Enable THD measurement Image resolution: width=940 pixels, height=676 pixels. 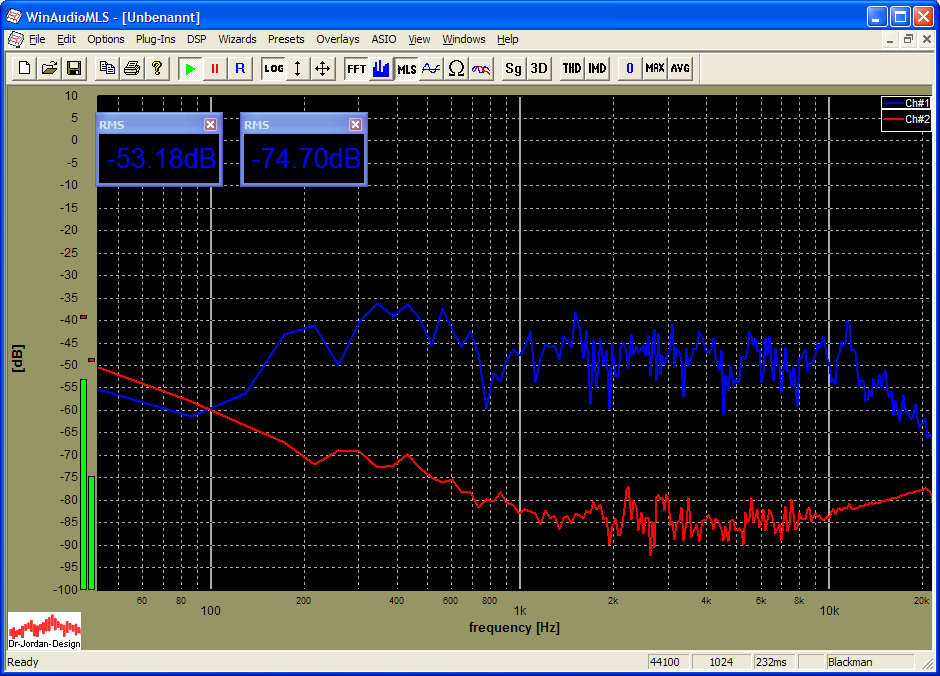(x=571, y=68)
